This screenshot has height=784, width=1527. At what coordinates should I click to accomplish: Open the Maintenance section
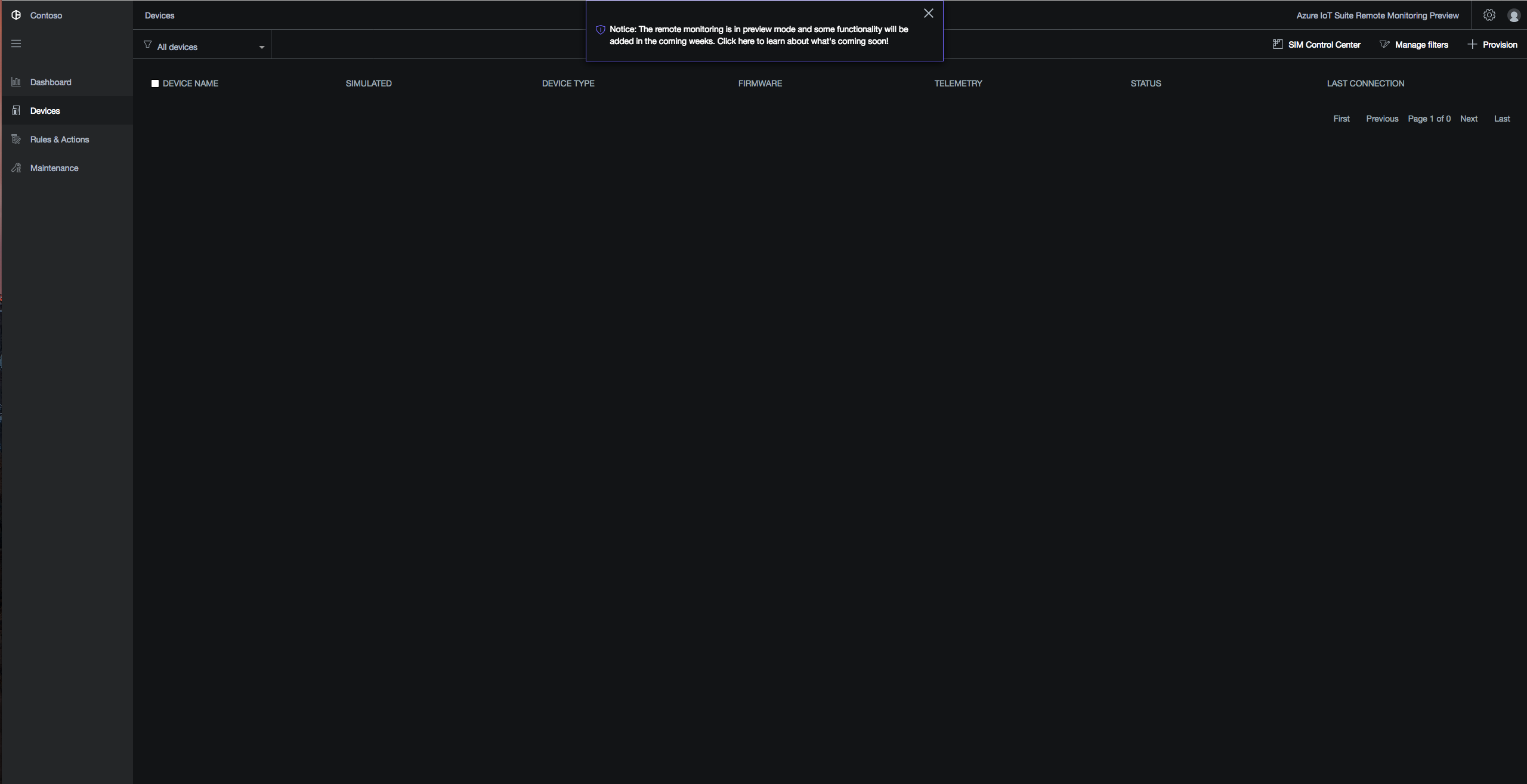(54, 168)
